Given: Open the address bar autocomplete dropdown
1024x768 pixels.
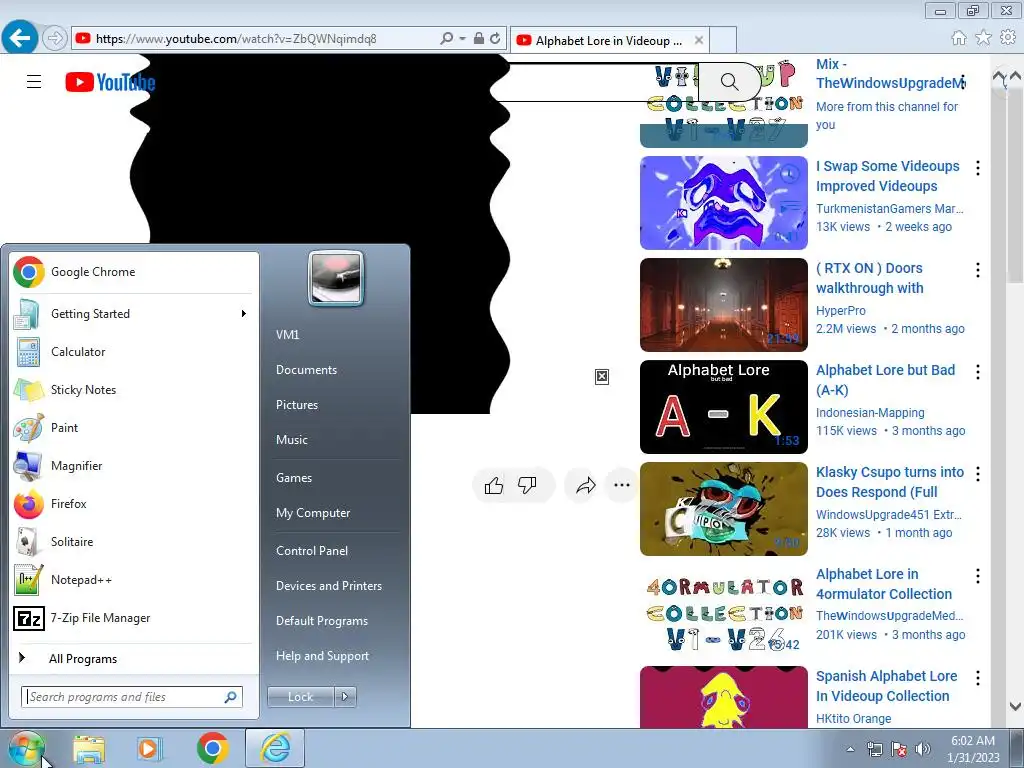Looking at the screenshot, I should tap(462, 39).
